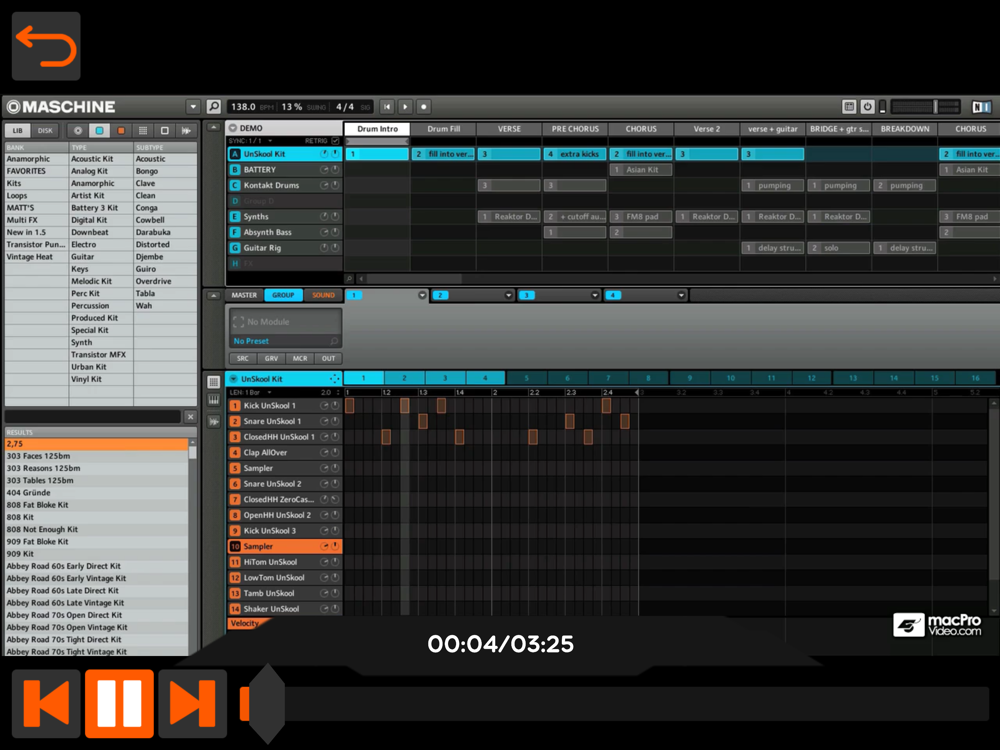
Task: Select the PRE CHORUS scene
Action: [x=575, y=129]
